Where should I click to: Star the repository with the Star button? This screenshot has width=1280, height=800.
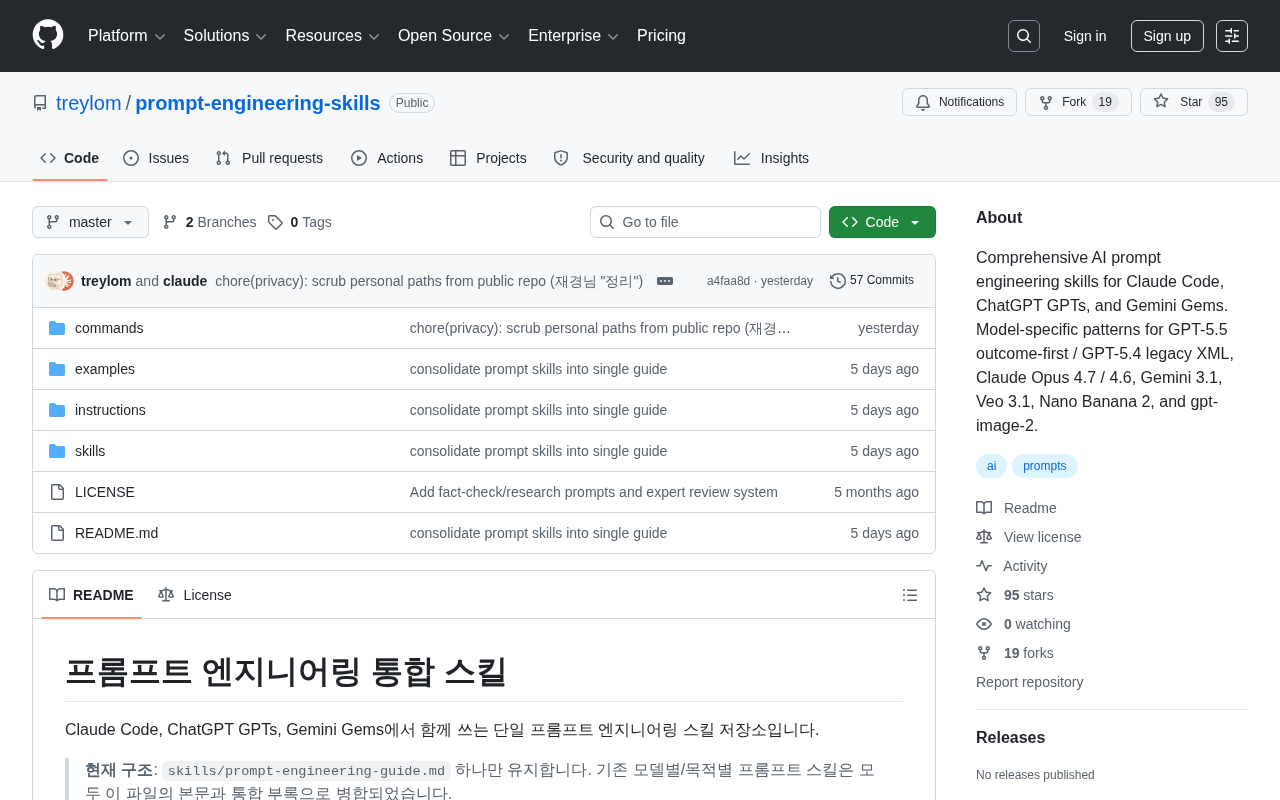click(1194, 102)
